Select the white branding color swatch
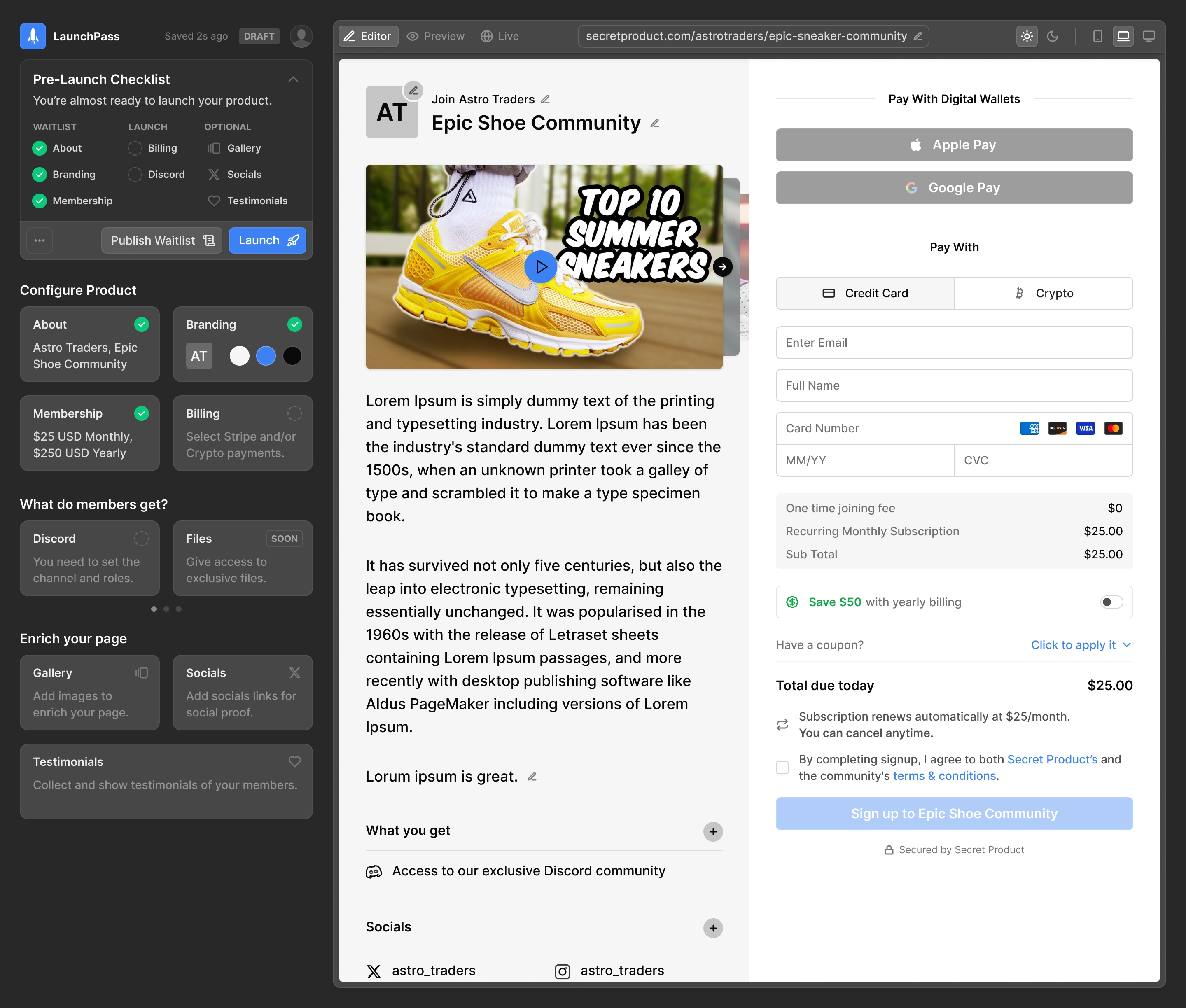Screen dimensions: 1186x1008 [240, 356]
